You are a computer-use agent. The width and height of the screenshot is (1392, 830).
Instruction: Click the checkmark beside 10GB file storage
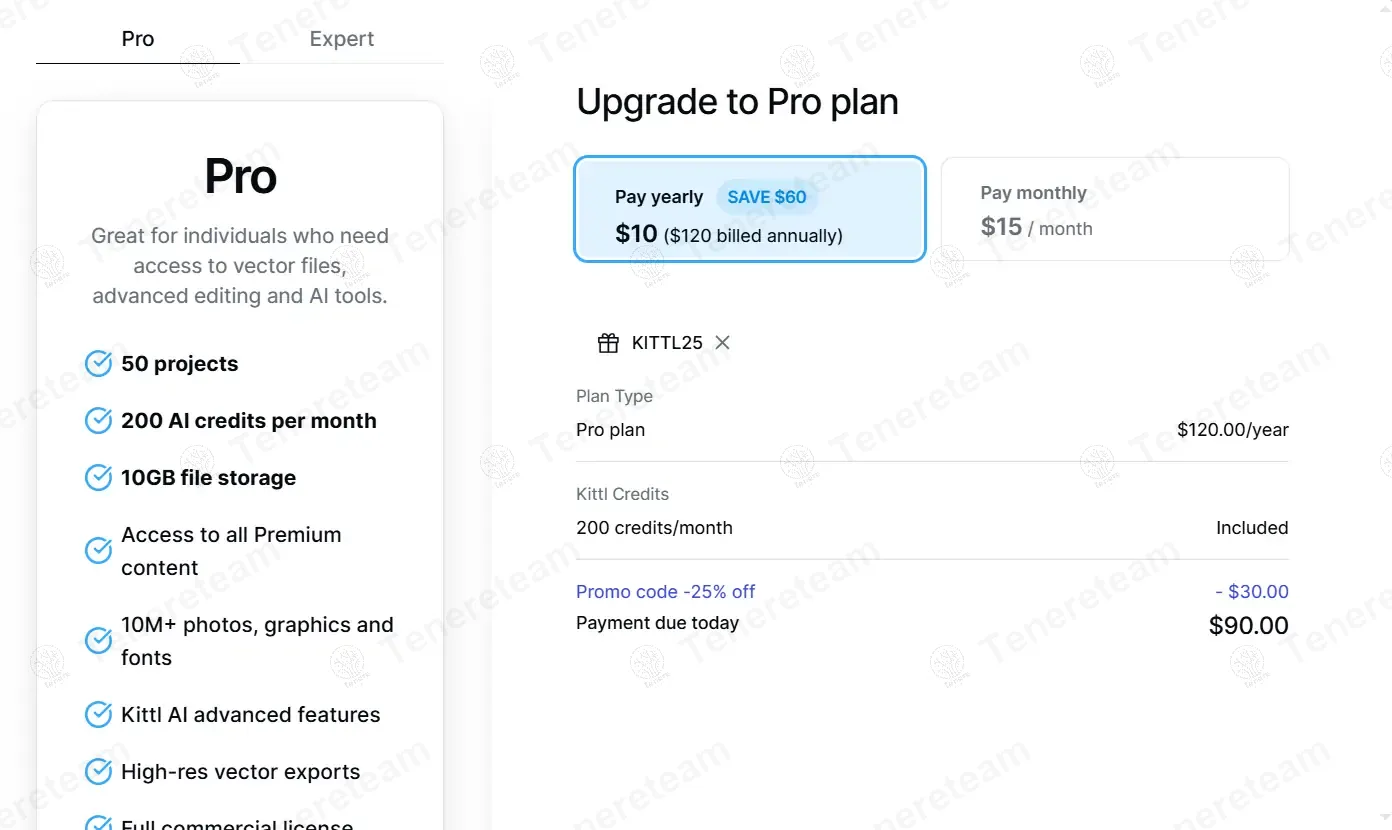tap(98, 478)
